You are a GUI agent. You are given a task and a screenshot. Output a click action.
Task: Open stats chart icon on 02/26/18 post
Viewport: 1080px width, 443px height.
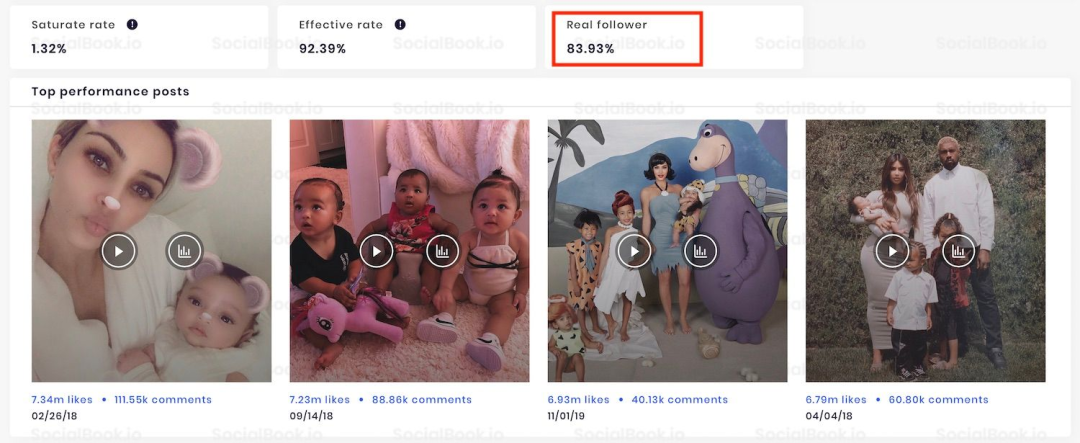(185, 251)
